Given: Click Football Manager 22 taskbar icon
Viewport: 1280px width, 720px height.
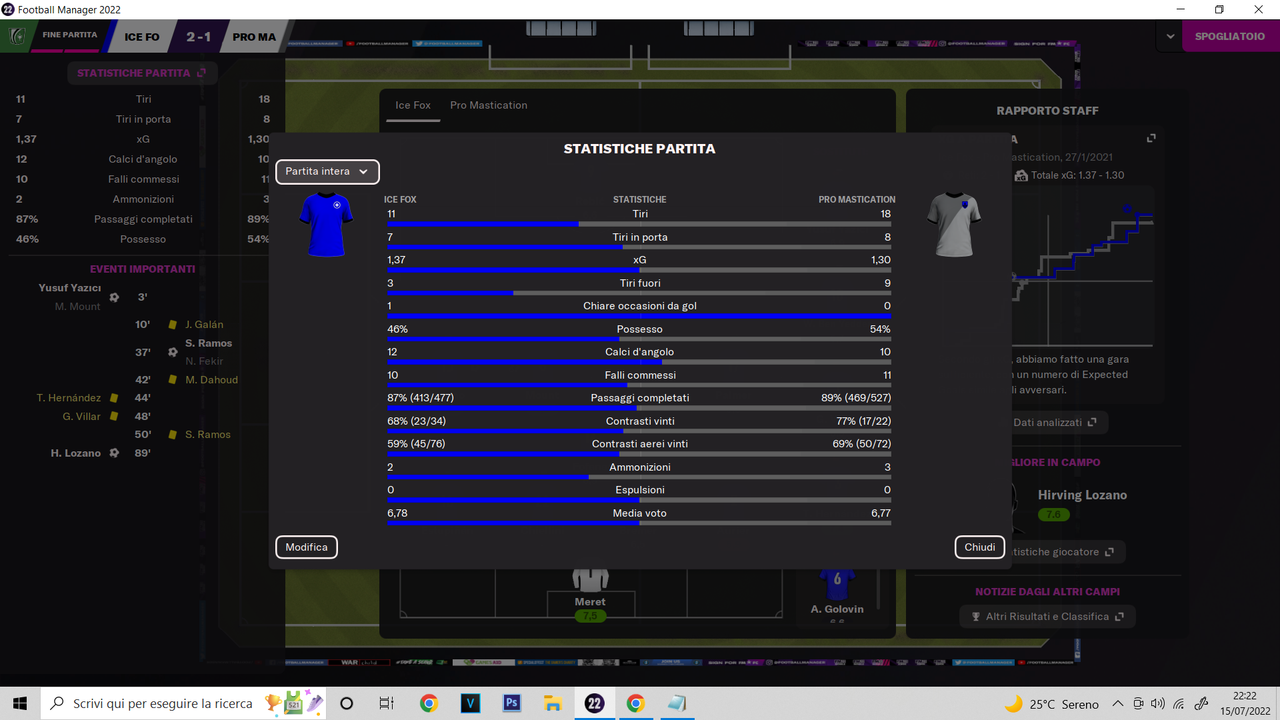Looking at the screenshot, I should [x=594, y=704].
